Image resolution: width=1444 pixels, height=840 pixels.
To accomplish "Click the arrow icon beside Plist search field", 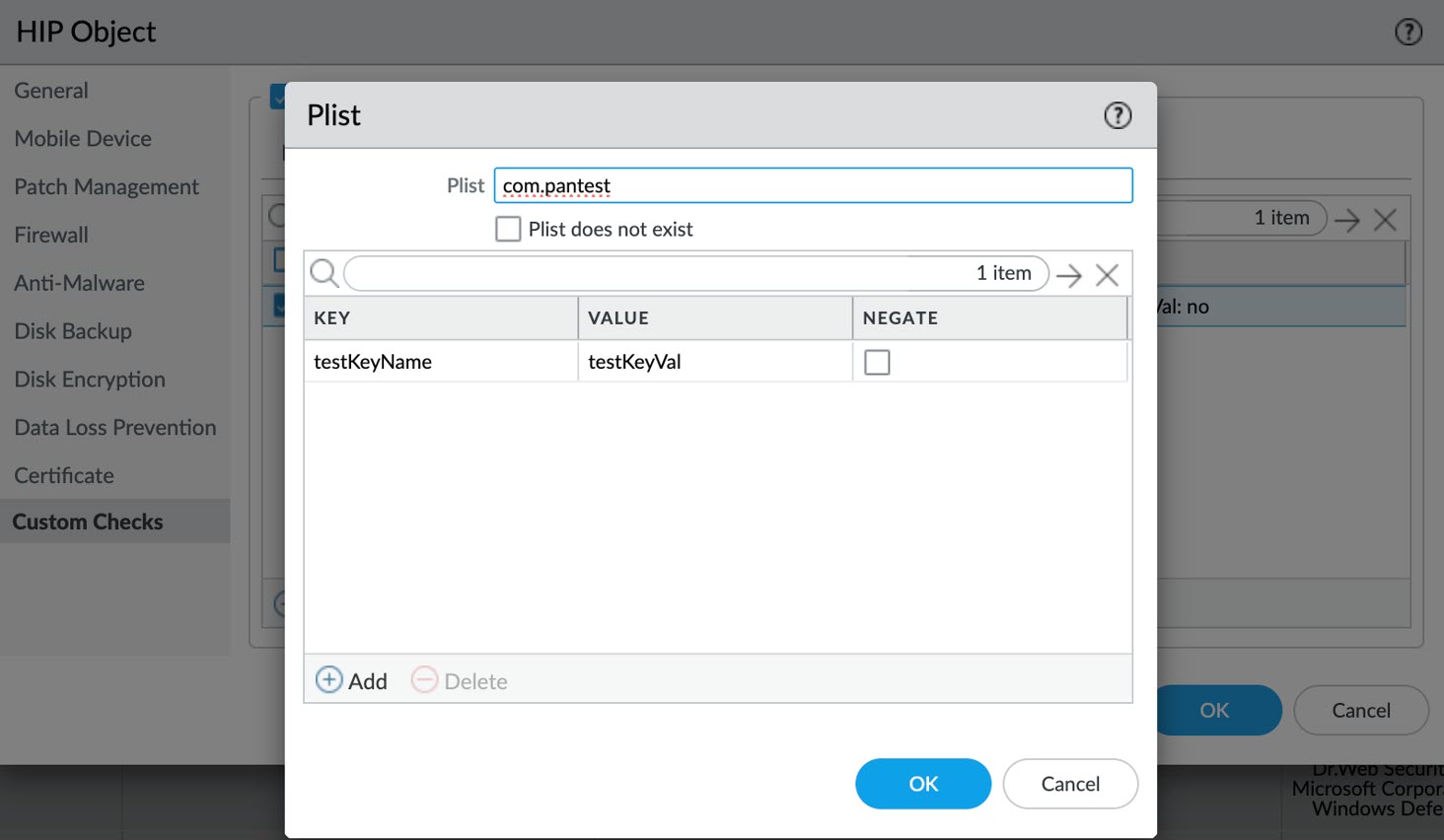I will (x=1068, y=275).
